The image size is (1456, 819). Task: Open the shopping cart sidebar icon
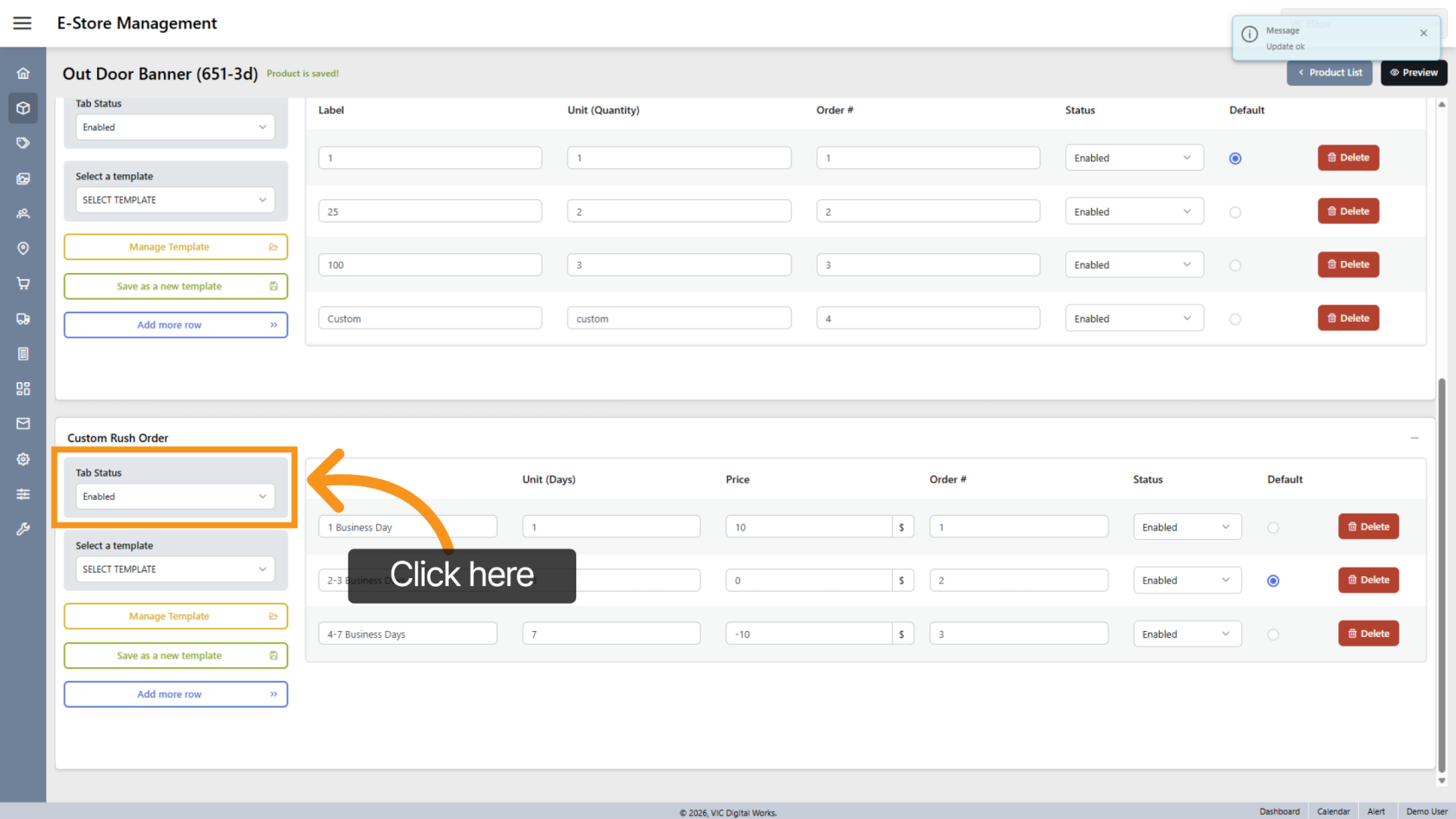tap(23, 283)
